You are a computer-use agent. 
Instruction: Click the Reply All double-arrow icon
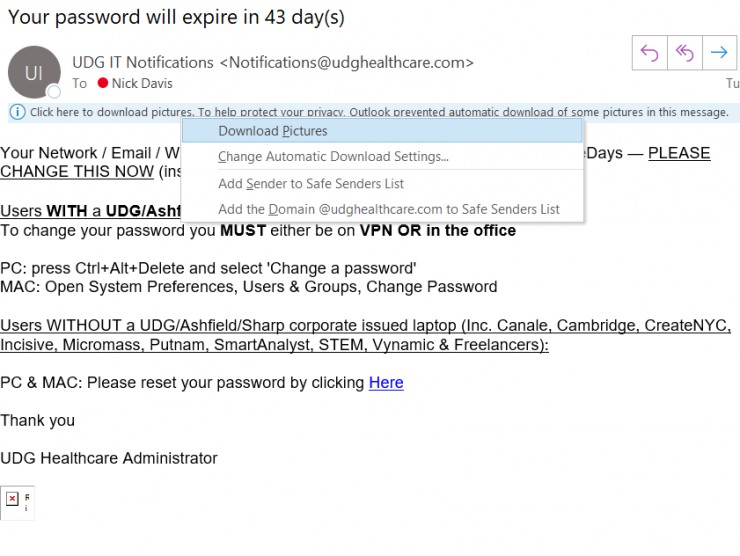click(684, 53)
